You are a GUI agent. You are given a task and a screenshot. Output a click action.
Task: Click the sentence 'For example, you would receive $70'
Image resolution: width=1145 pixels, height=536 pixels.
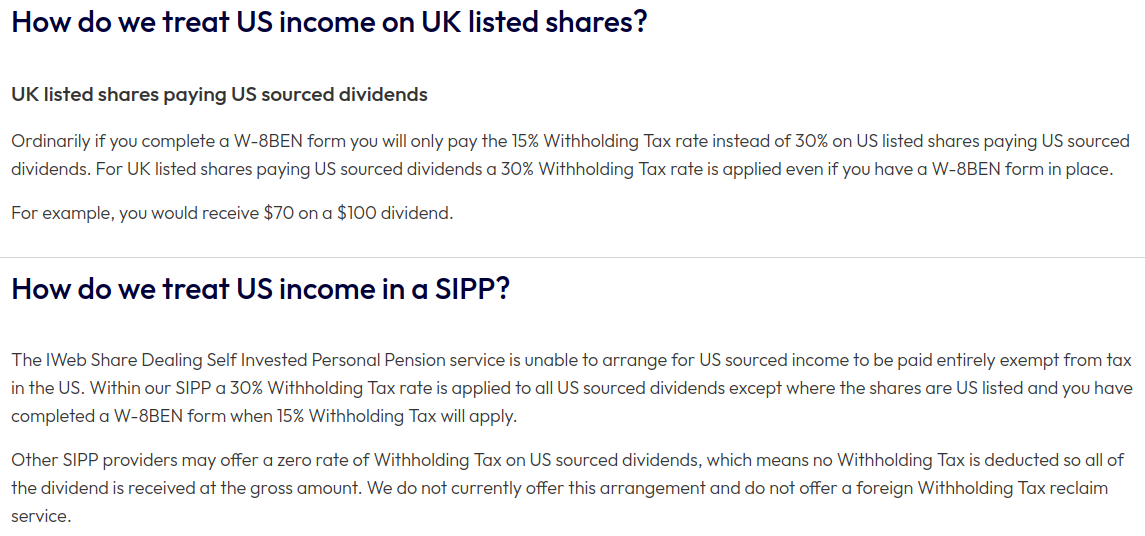click(x=232, y=215)
